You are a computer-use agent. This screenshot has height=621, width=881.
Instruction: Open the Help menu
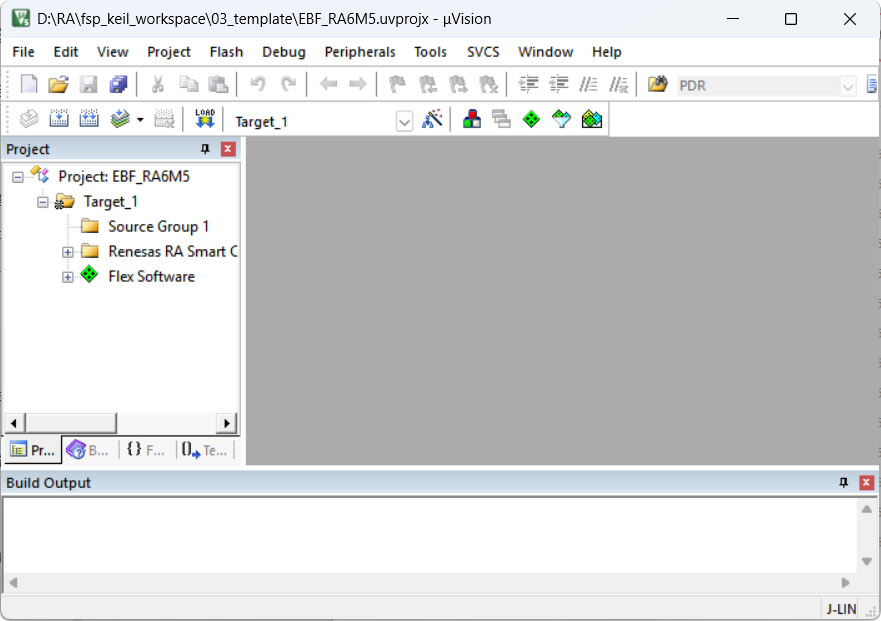point(606,52)
